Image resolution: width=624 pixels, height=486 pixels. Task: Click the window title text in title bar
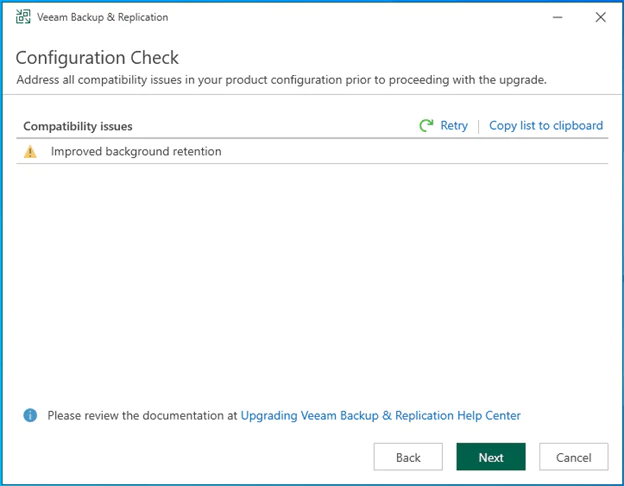[103, 17]
